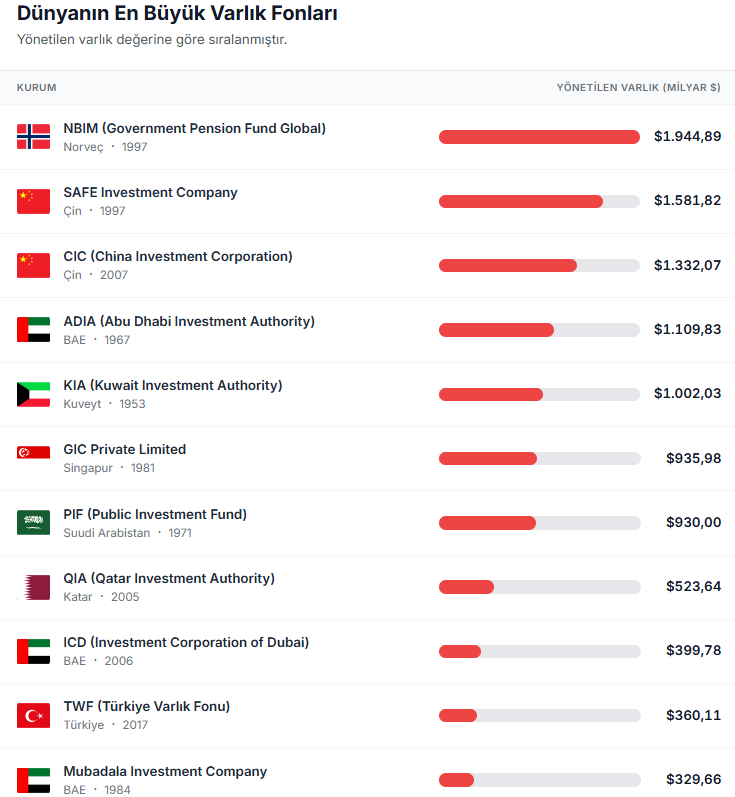Viewport: 735px width, 797px height.
Task: Click the Qatar flag next to QIA
Action: click(33, 587)
